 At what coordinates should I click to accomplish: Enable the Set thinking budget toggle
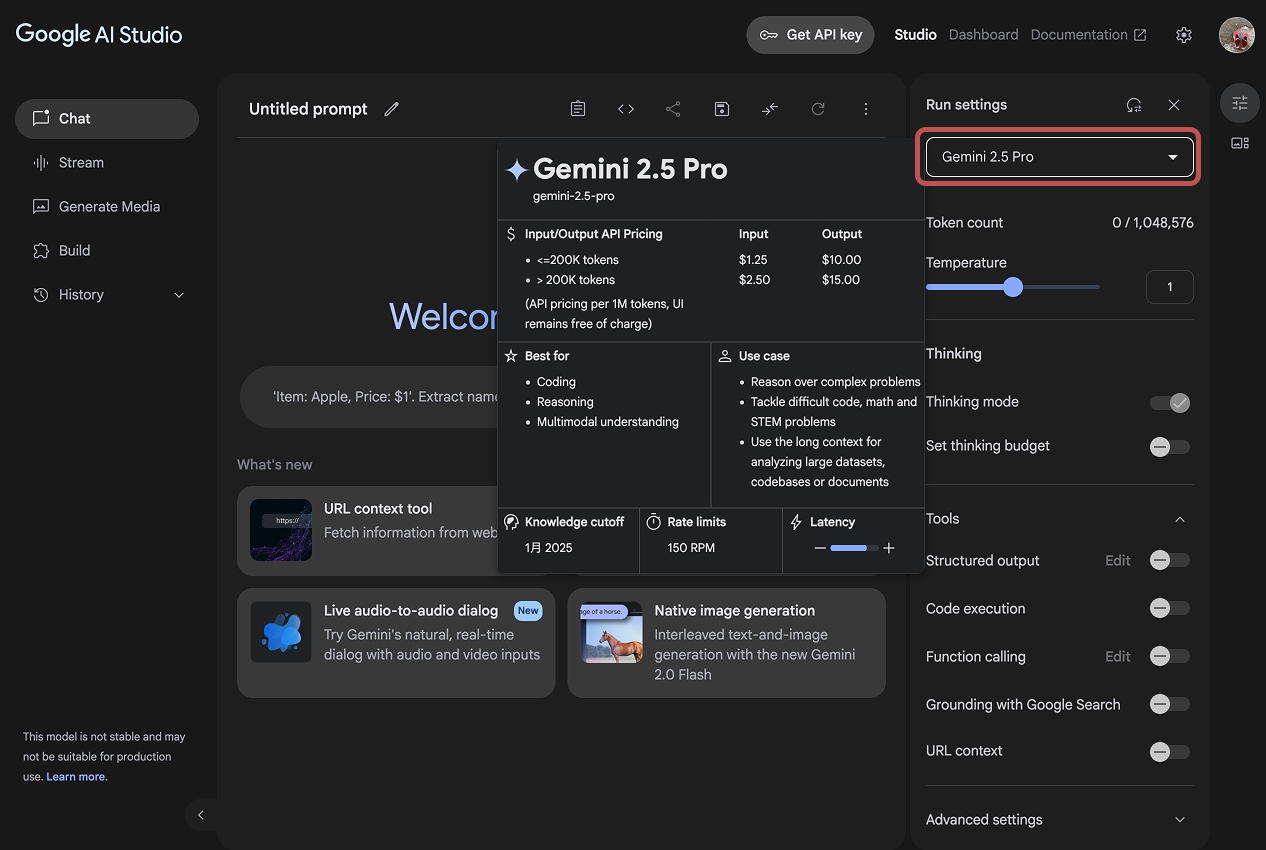pyautogui.click(x=1170, y=447)
